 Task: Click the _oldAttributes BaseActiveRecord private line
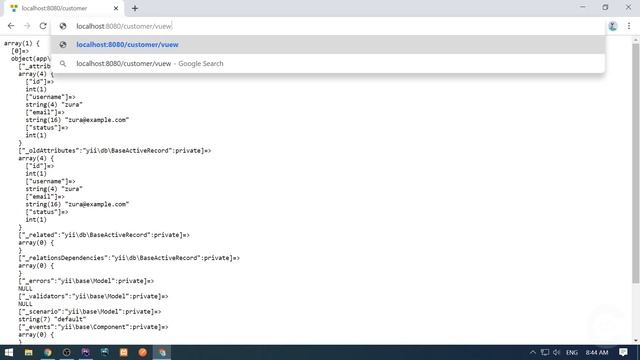(115, 151)
